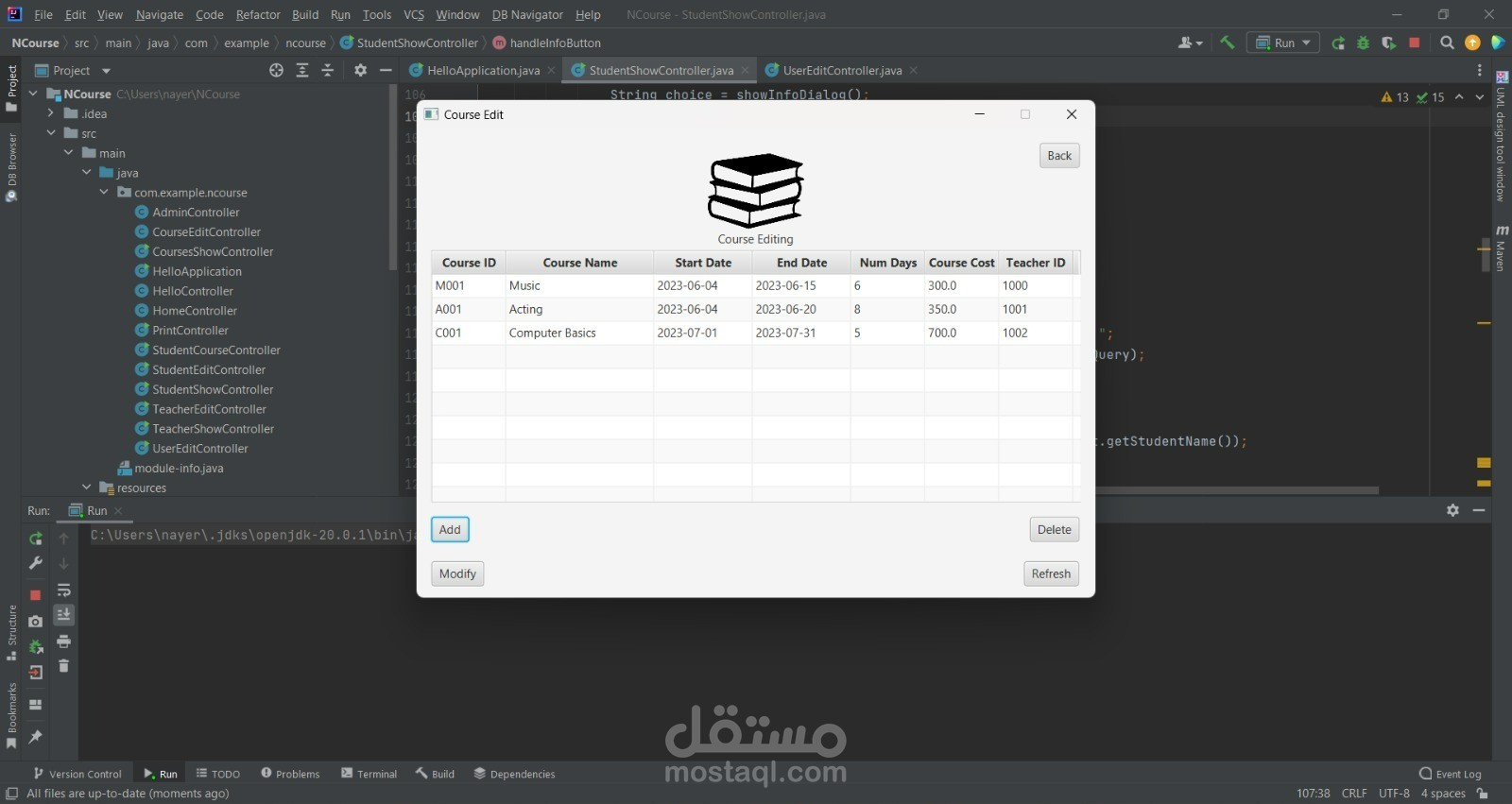Image resolution: width=1512 pixels, height=804 pixels.
Task: Click the Rerun application toolbar icon
Action: [1338, 43]
